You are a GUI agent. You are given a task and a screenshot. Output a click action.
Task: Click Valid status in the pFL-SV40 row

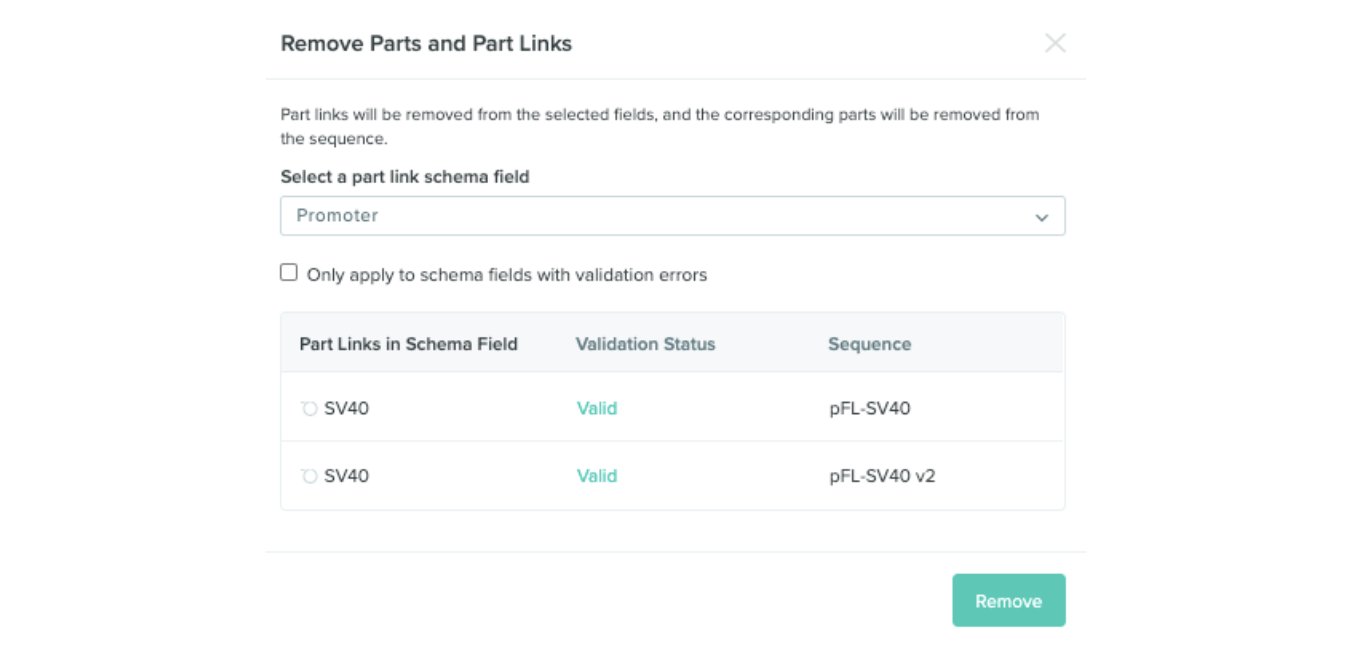coord(597,409)
